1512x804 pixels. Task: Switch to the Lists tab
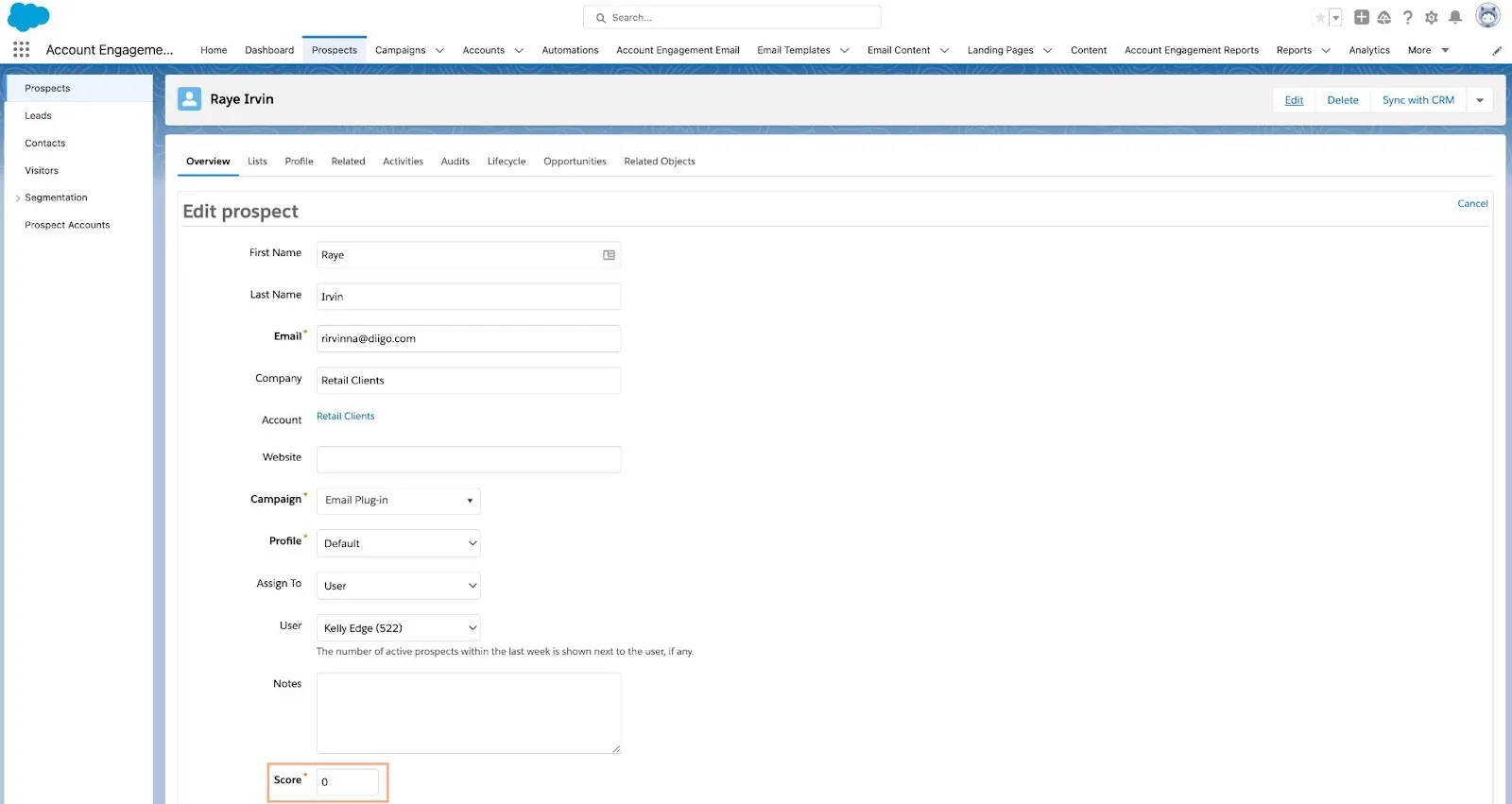tap(257, 162)
